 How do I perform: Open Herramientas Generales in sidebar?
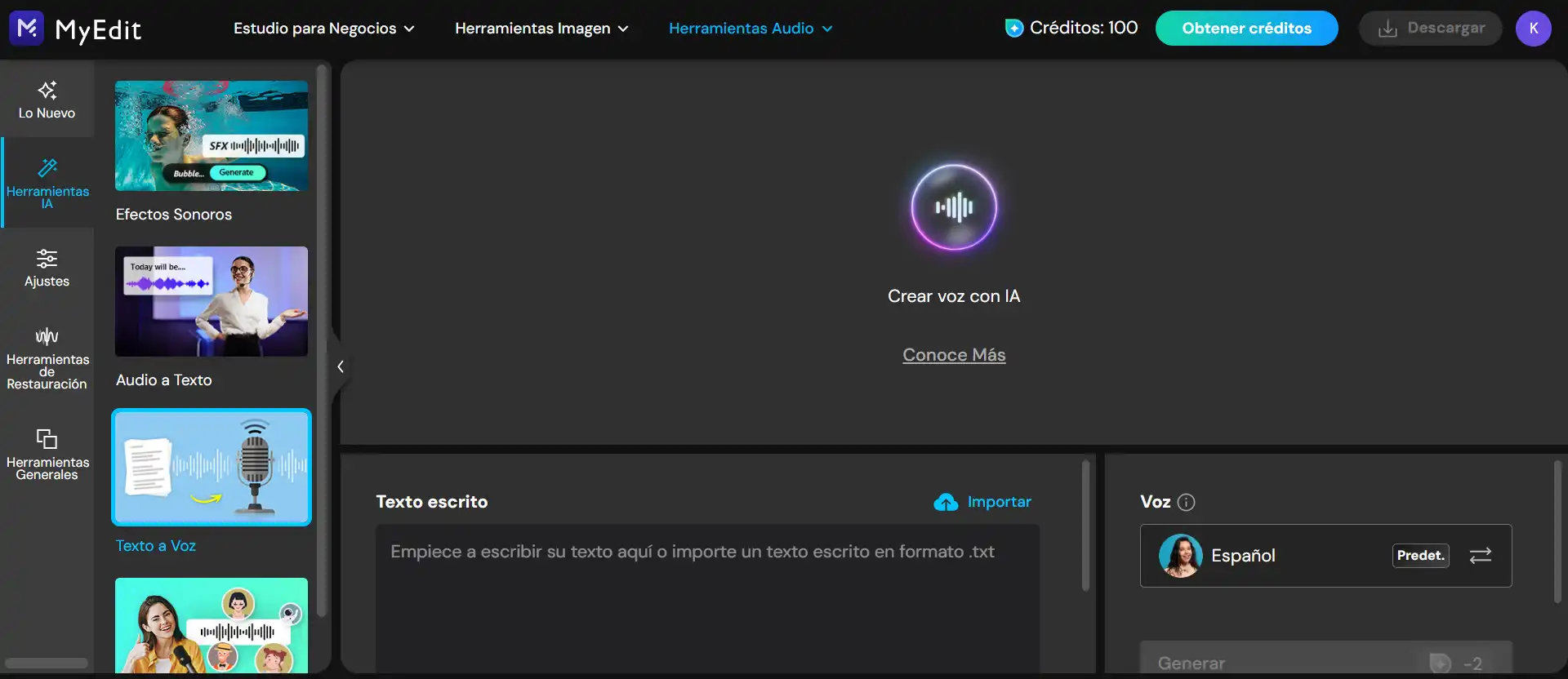click(47, 454)
